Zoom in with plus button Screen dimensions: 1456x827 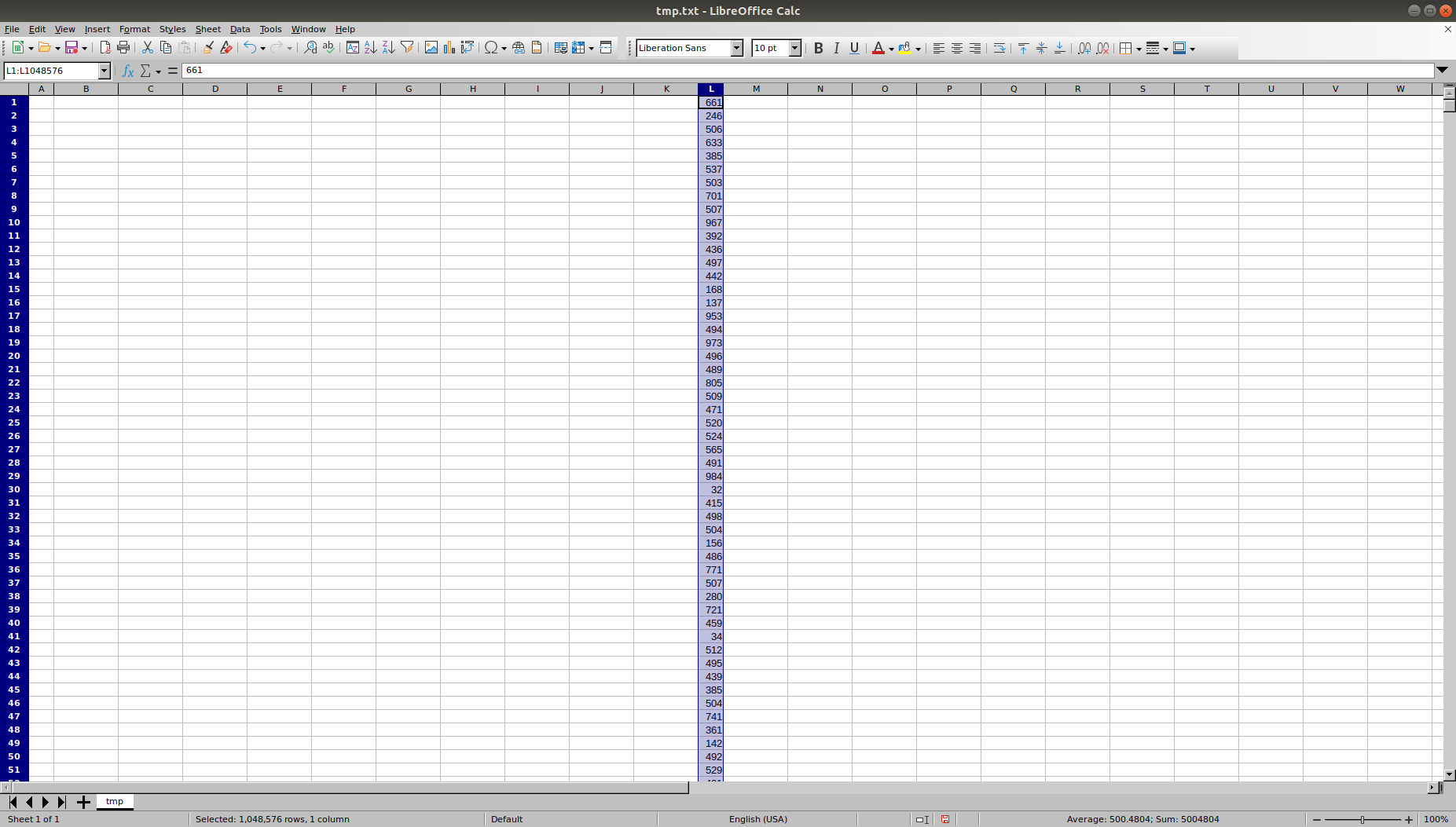click(x=1408, y=819)
